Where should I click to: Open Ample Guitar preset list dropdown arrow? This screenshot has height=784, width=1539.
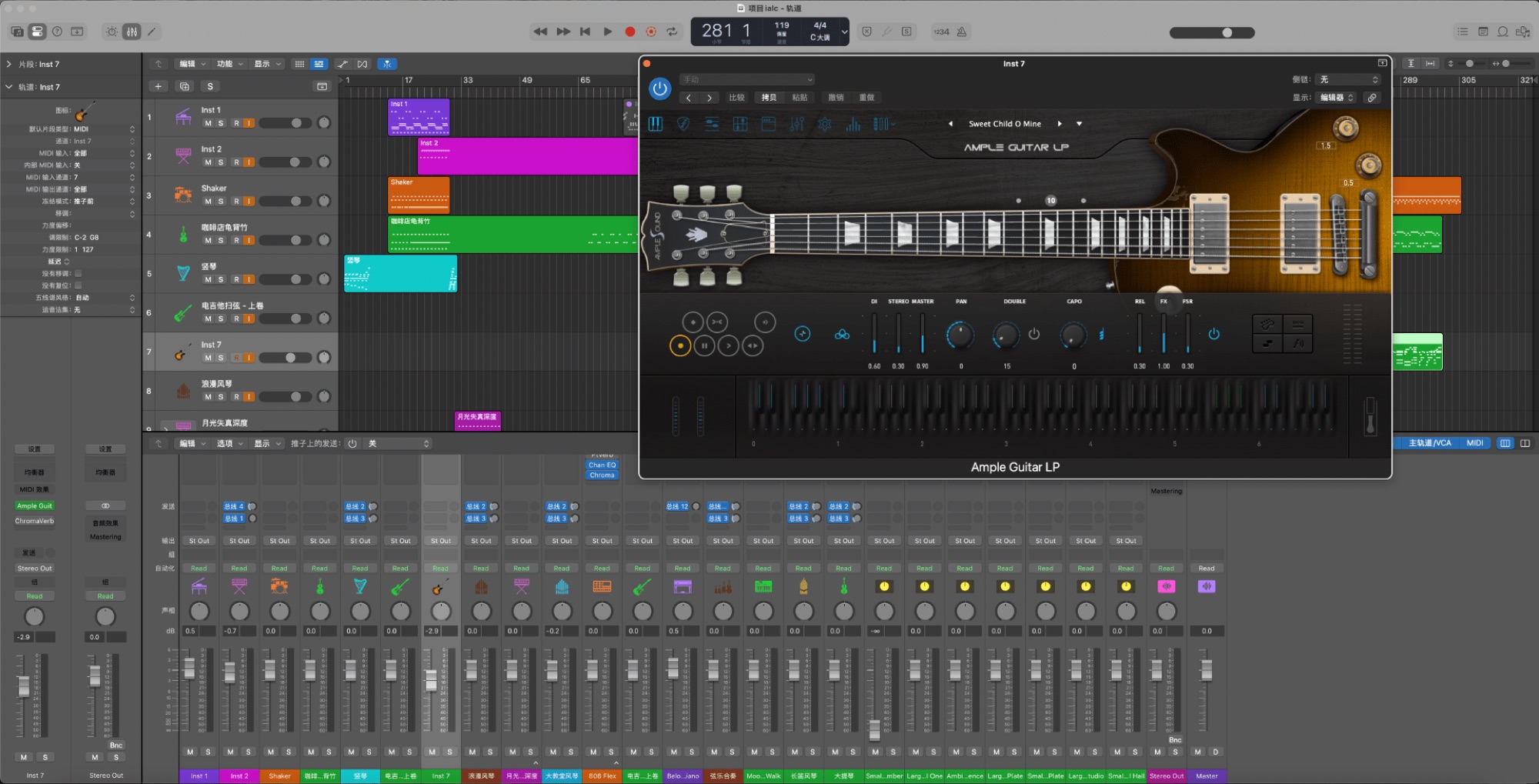[x=1079, y=124]
